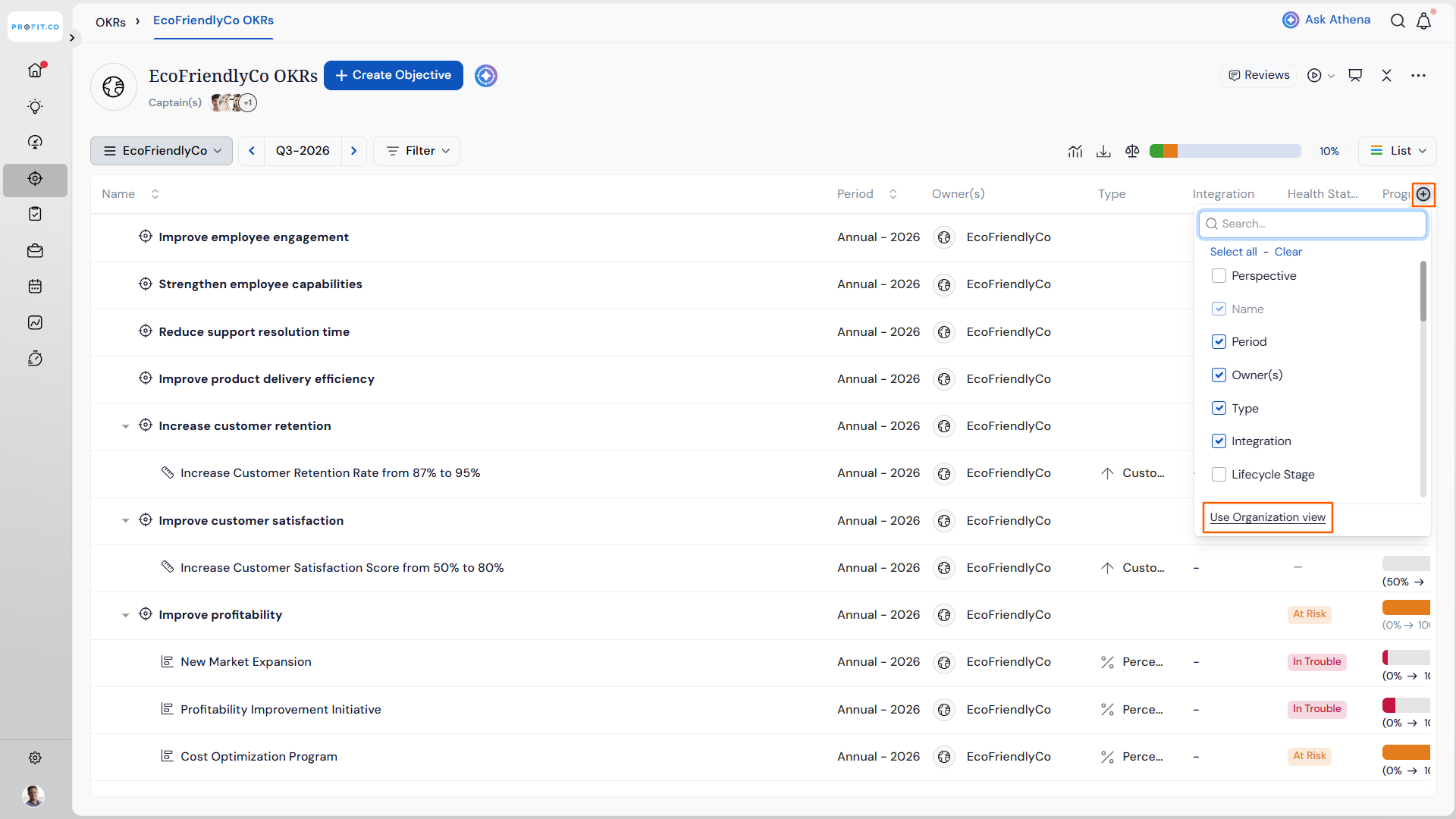Go to OKRs breadcrumb
The height and width of the screenshot is (819, 1456).
click(x=111, y=22)
